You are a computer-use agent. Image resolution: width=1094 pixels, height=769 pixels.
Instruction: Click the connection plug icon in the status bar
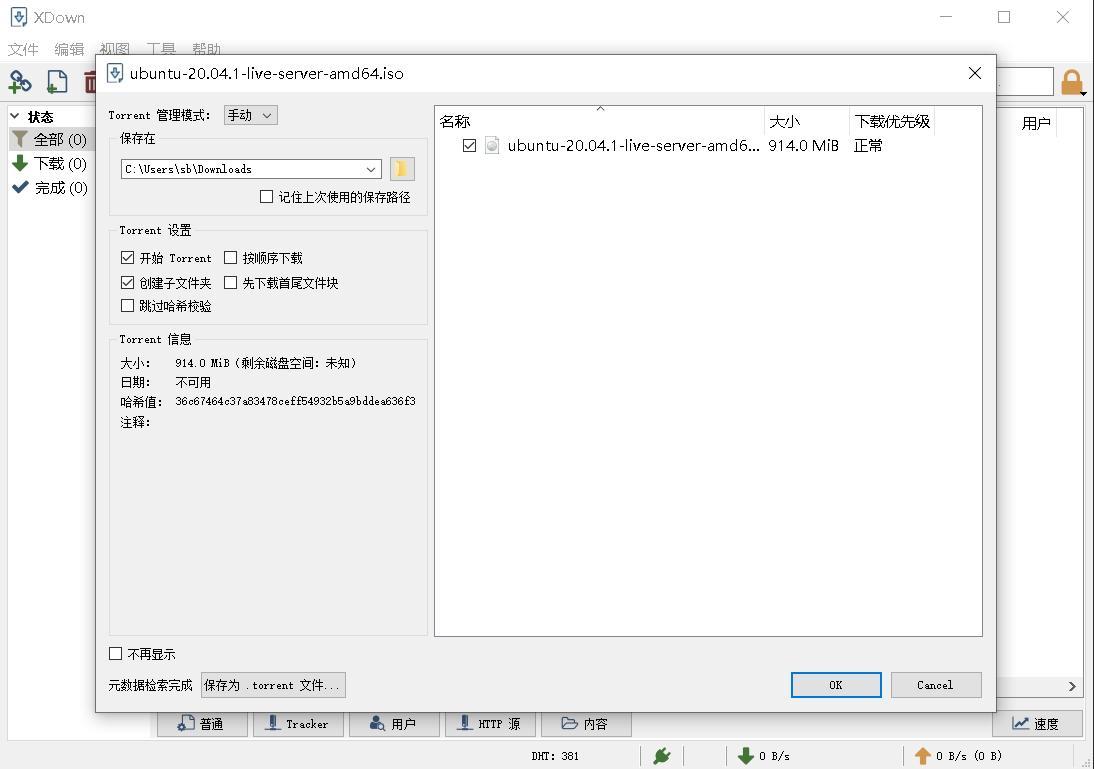click(661, 755)
